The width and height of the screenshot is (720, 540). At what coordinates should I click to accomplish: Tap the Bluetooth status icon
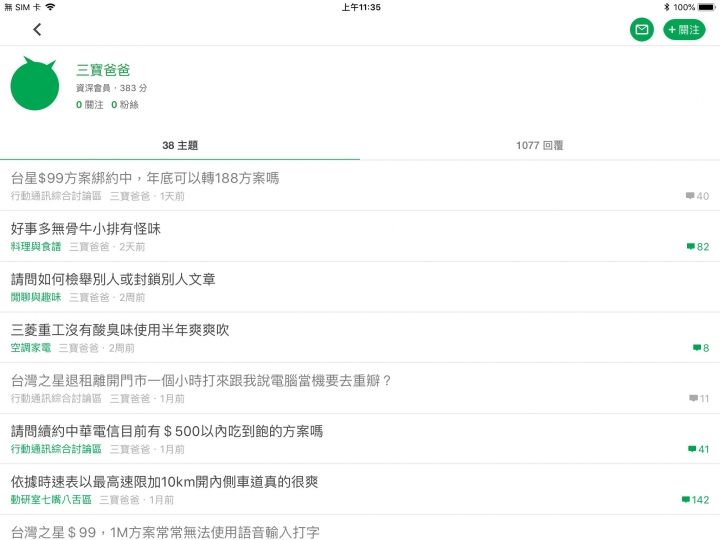click(x=666, y=7)
